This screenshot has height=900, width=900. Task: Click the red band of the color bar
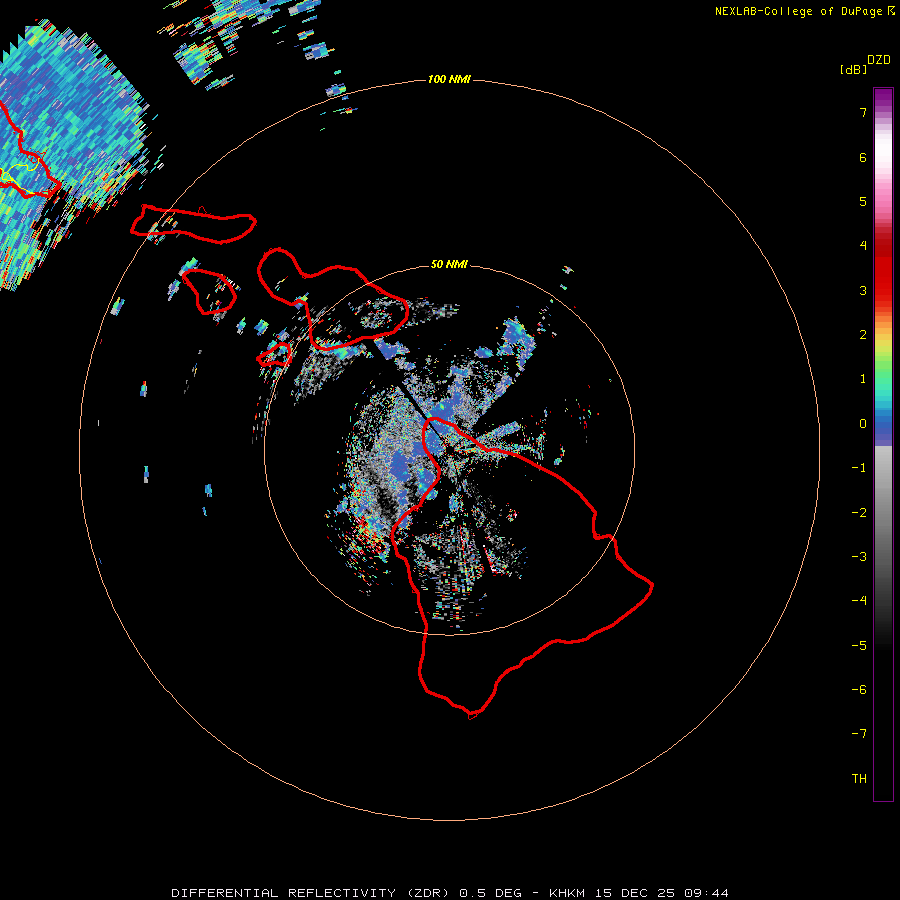(x=883, y=270)
